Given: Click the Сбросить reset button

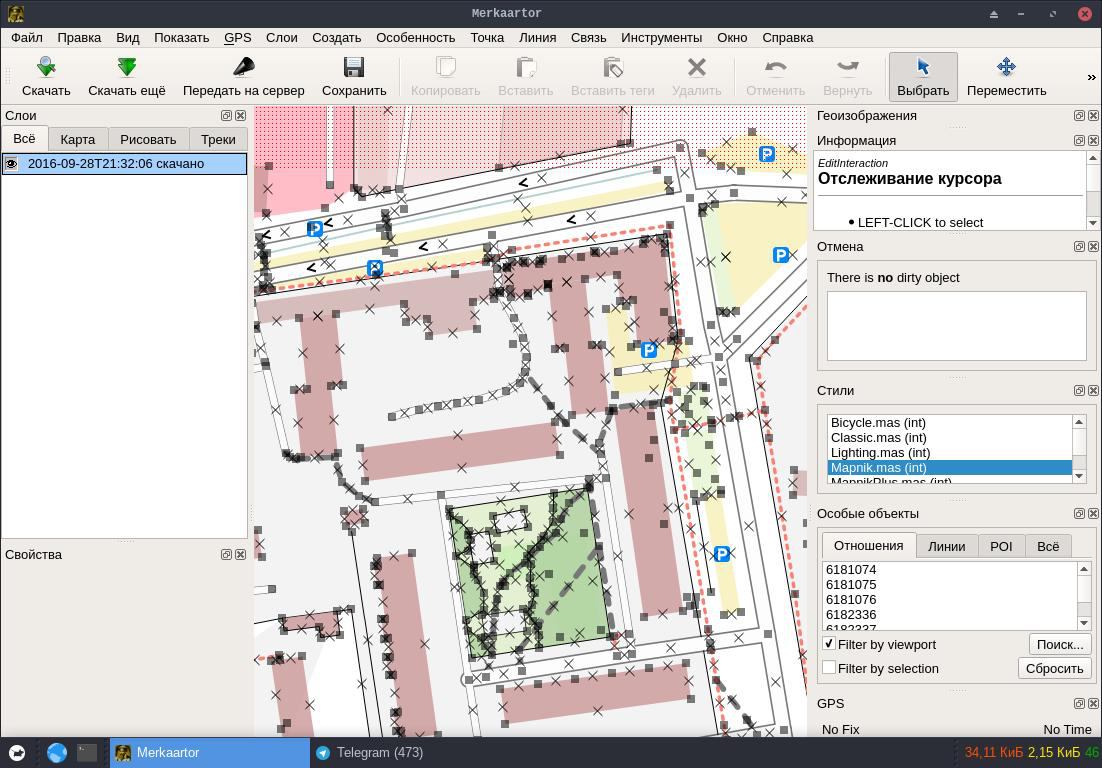Looking at the screenshot, I should [1054, 668].
